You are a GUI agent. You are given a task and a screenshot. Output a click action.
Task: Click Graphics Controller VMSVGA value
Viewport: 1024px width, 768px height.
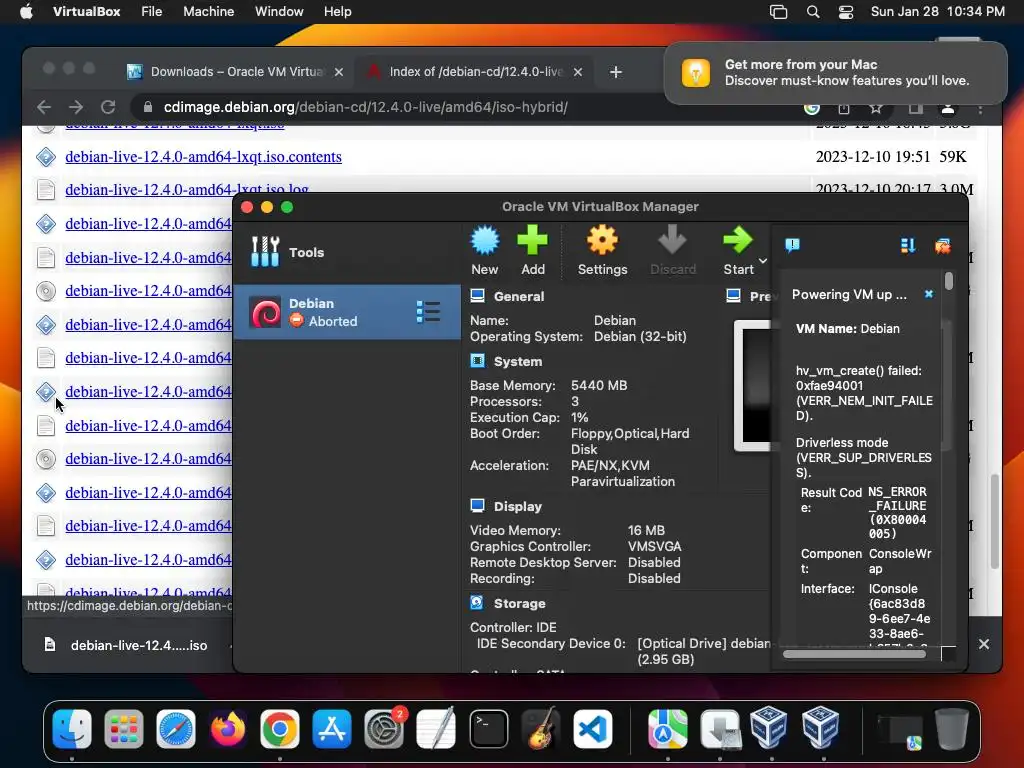pyautogui.click(x=654, y=546)
